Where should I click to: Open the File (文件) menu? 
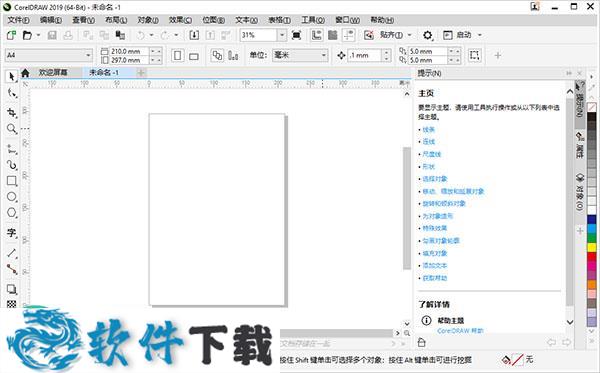tap(18, 20)
